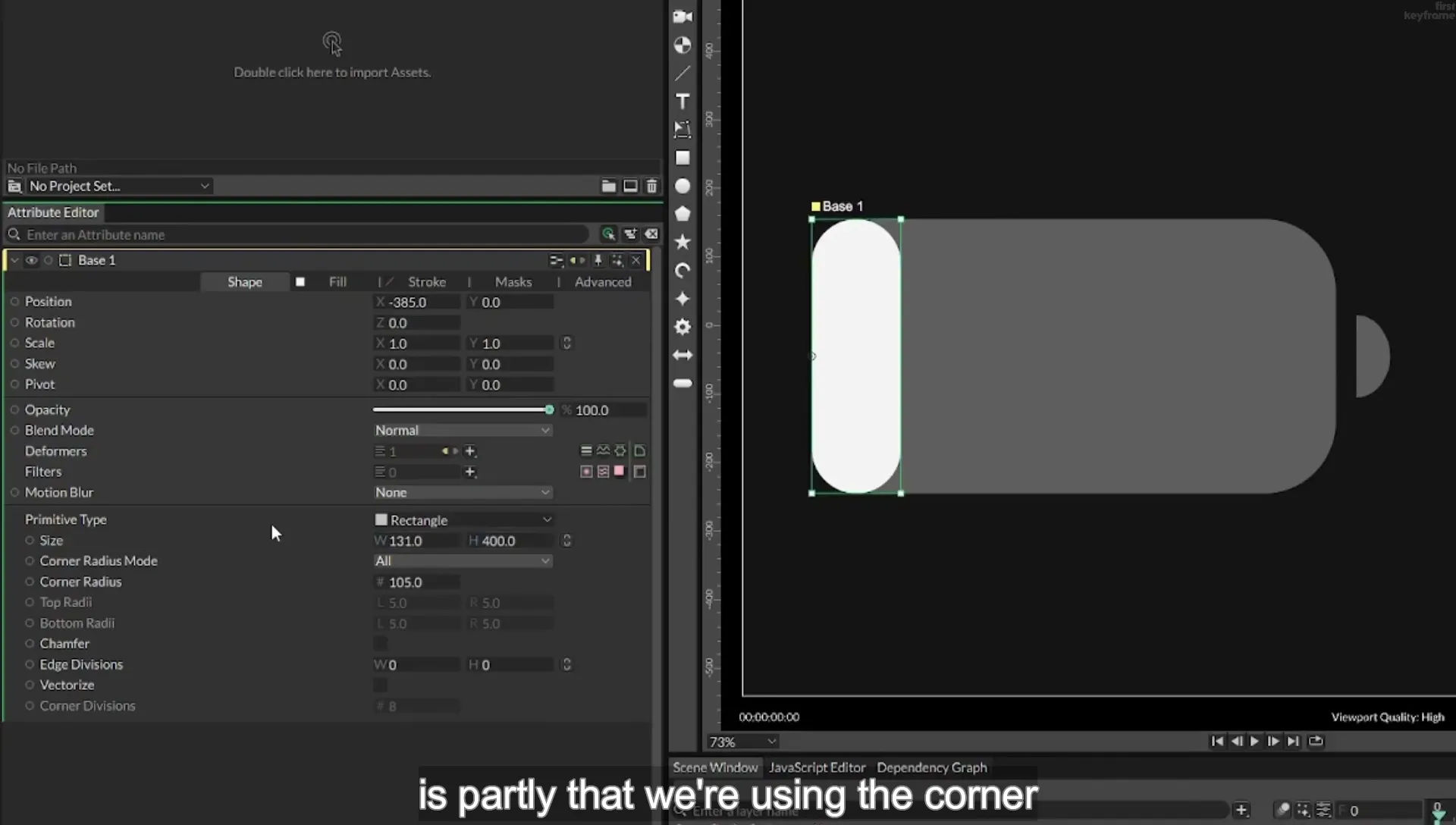Toggle keyframe circle for Opacity
This screenshot has width=1456, height=825.
tap(14, 409)
